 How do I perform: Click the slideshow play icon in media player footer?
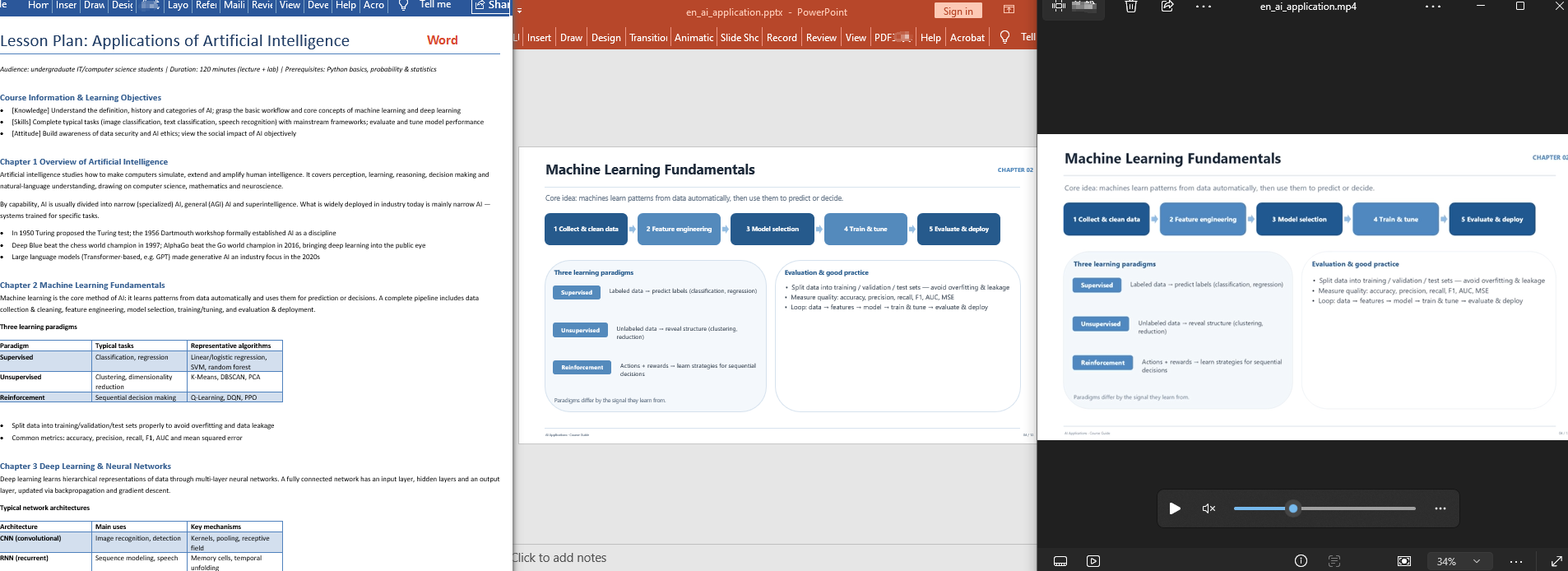tap(1093, 561)
